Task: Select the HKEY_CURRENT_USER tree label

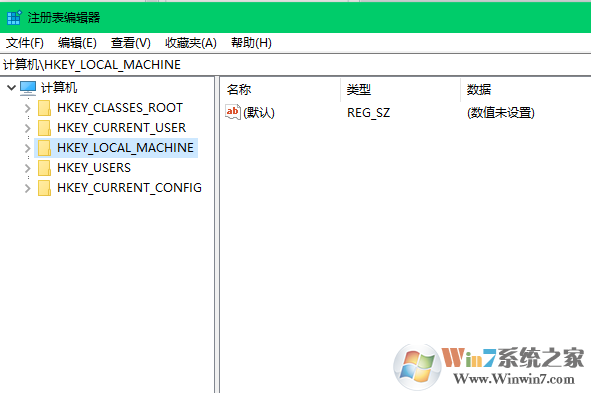Action: tap(121, 128)
